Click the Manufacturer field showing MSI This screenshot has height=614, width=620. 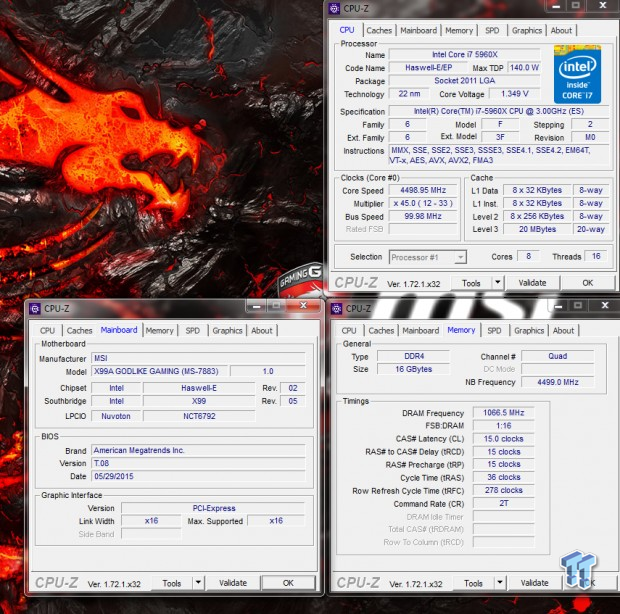pos(198,358)
